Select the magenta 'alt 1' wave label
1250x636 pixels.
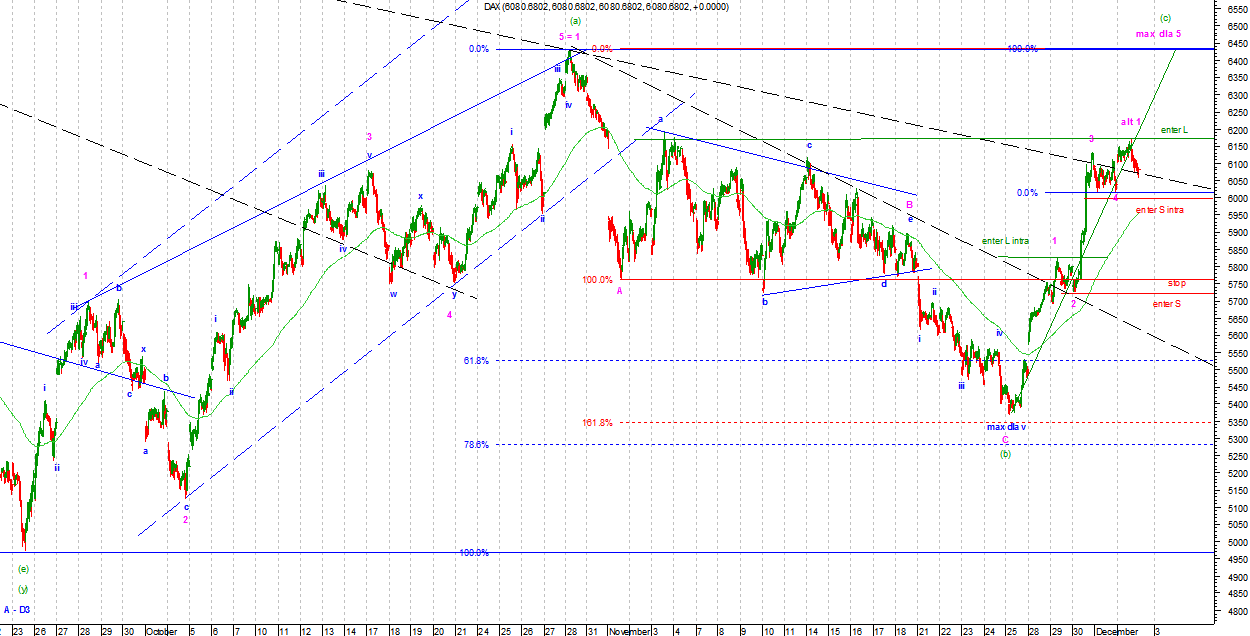[x=1130, y=122]
